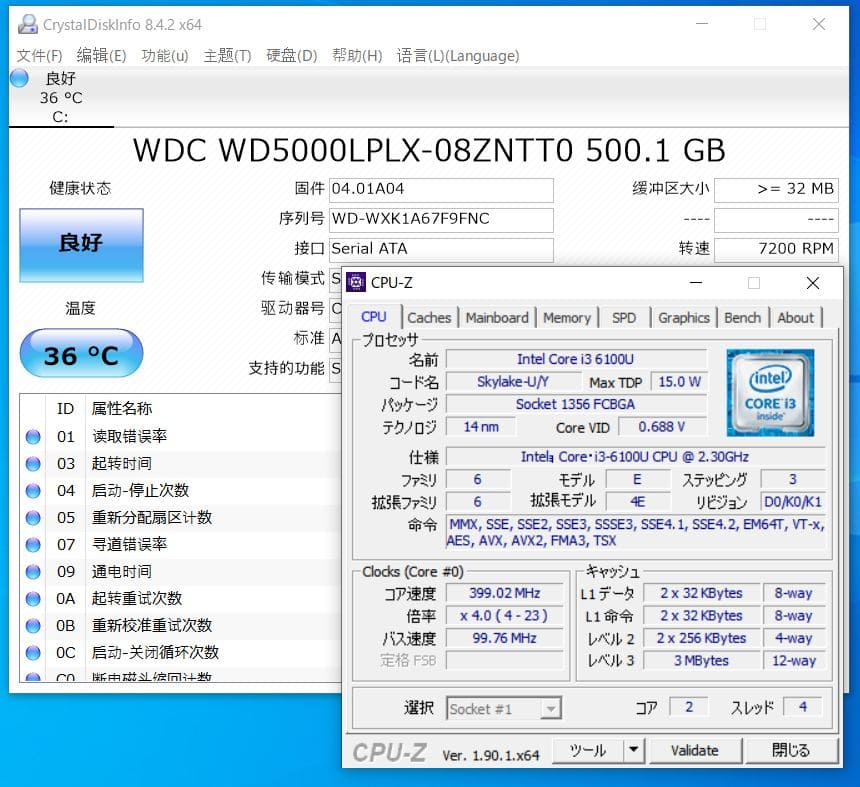
Task: Click the 缓冲区大小 field >= 32 MB
Action: [776, 190]
